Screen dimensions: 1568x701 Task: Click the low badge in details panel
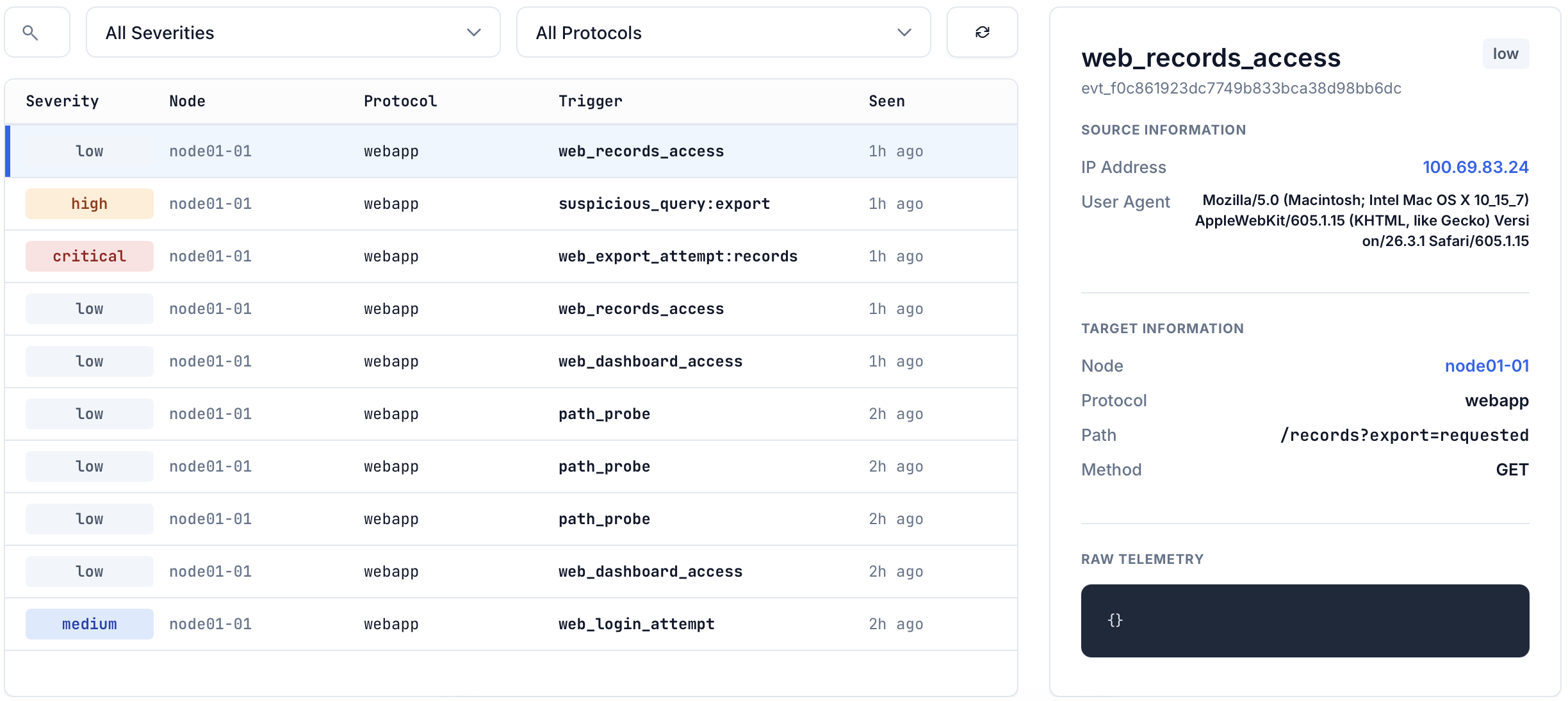[x=1505, y=54]
